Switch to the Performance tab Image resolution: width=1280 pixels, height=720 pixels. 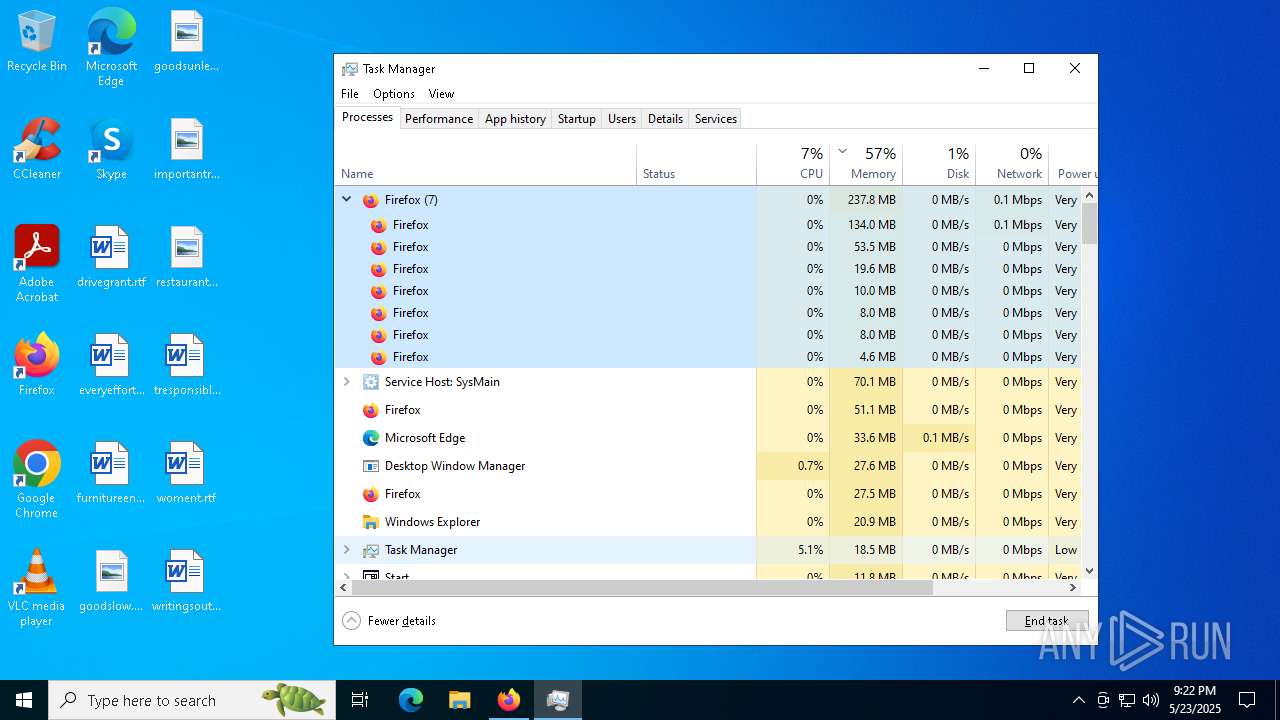439,118
